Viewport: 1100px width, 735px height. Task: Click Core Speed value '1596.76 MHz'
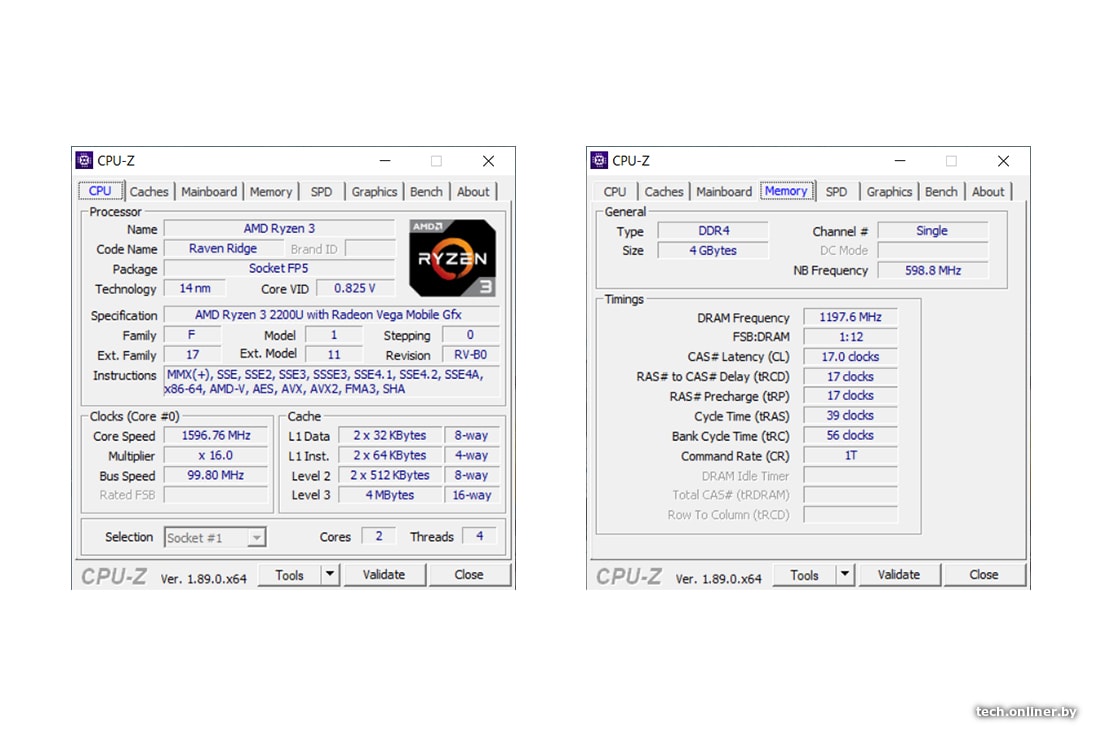pos(216,436)
